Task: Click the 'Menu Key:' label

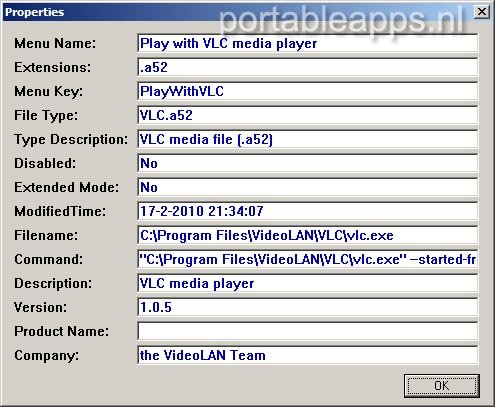Action: pos(48,92)
